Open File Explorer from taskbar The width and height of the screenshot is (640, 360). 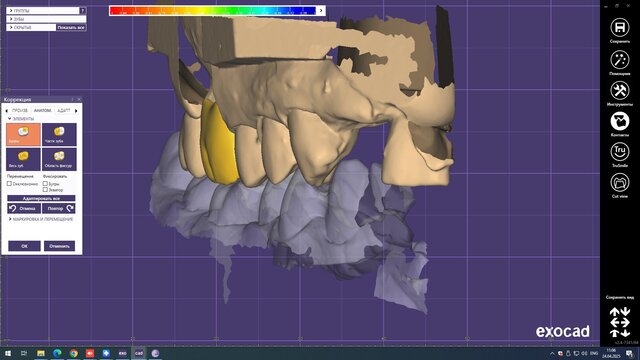pyautogui.click(x=41, y=353)
